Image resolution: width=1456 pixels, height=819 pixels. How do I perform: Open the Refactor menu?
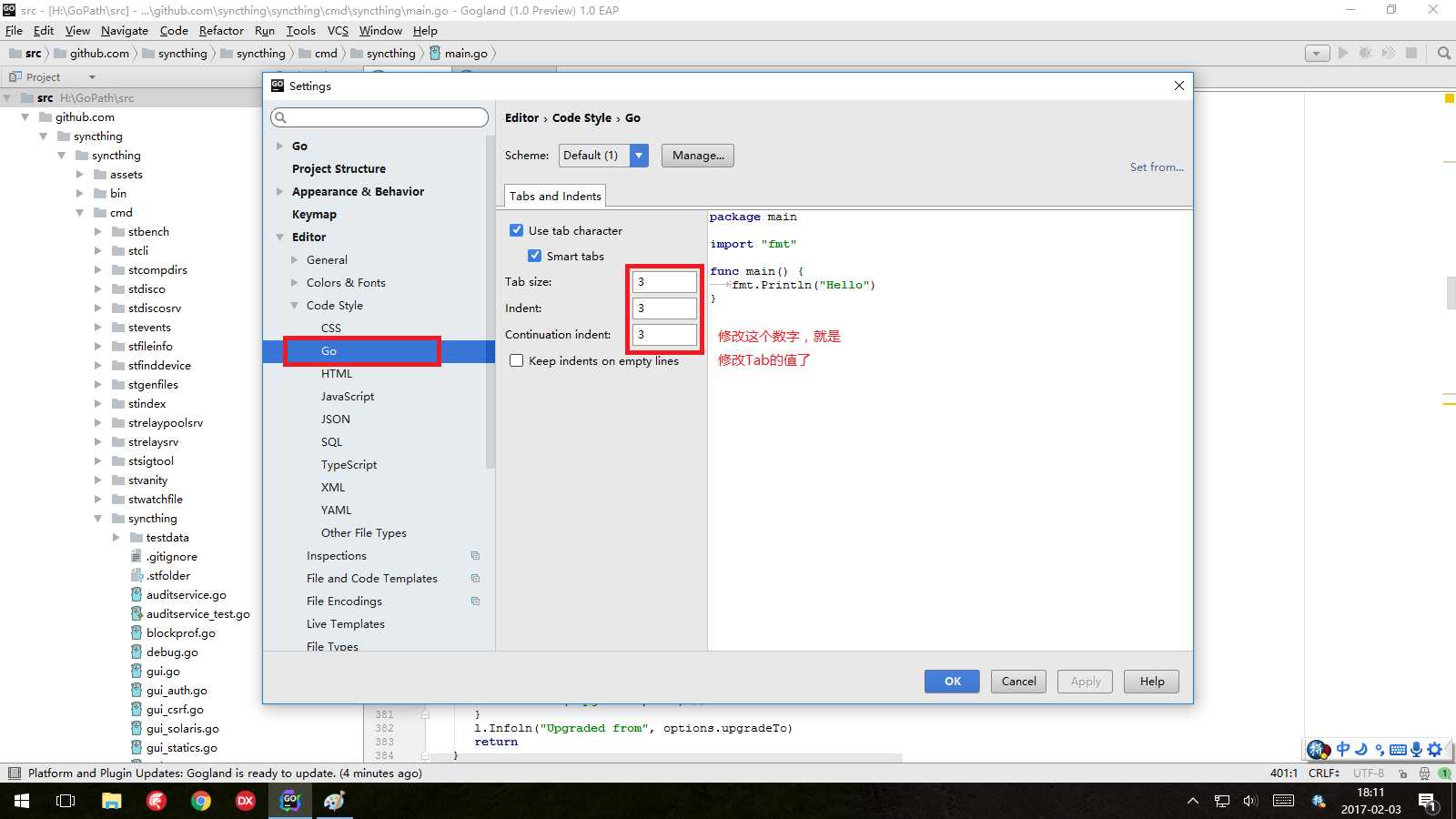pyautogui.click(x=221, y=30)
